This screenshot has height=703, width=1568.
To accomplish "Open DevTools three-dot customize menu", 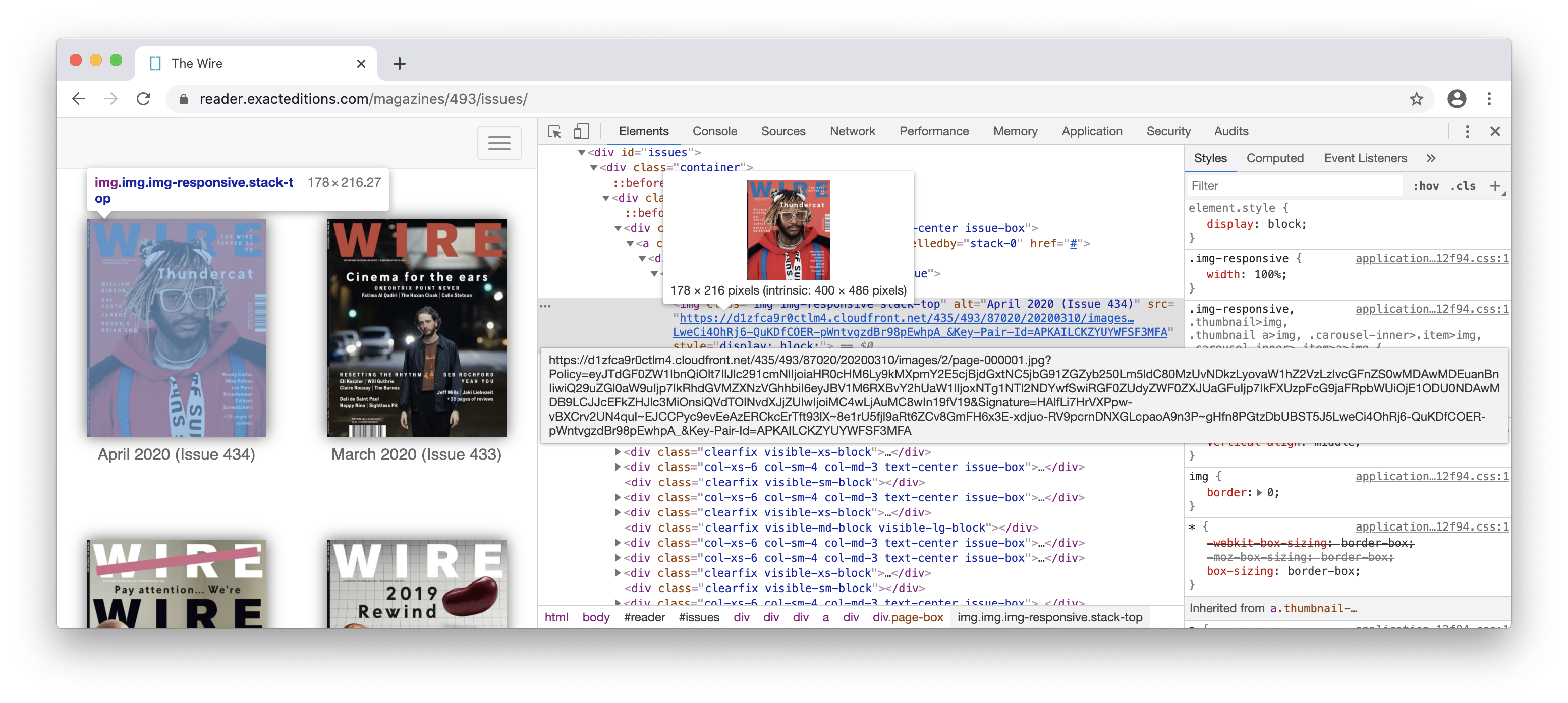I will [x=1467, y=132].
